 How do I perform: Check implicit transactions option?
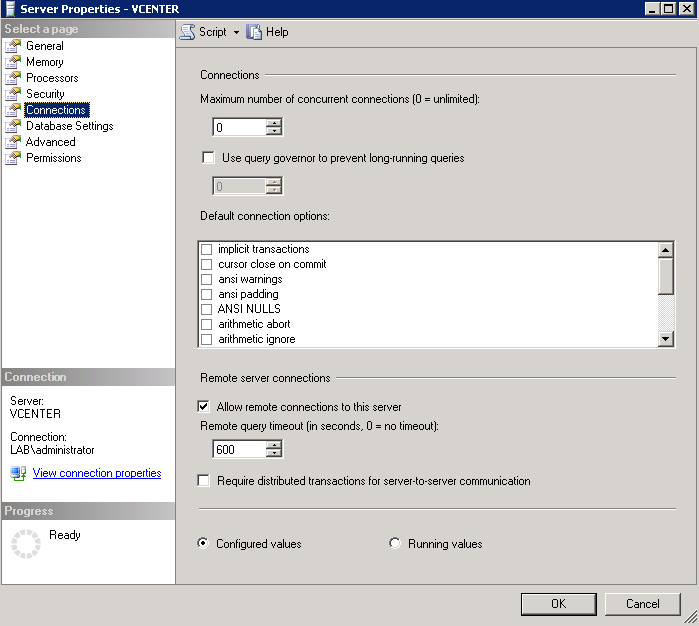click(206, 249)
